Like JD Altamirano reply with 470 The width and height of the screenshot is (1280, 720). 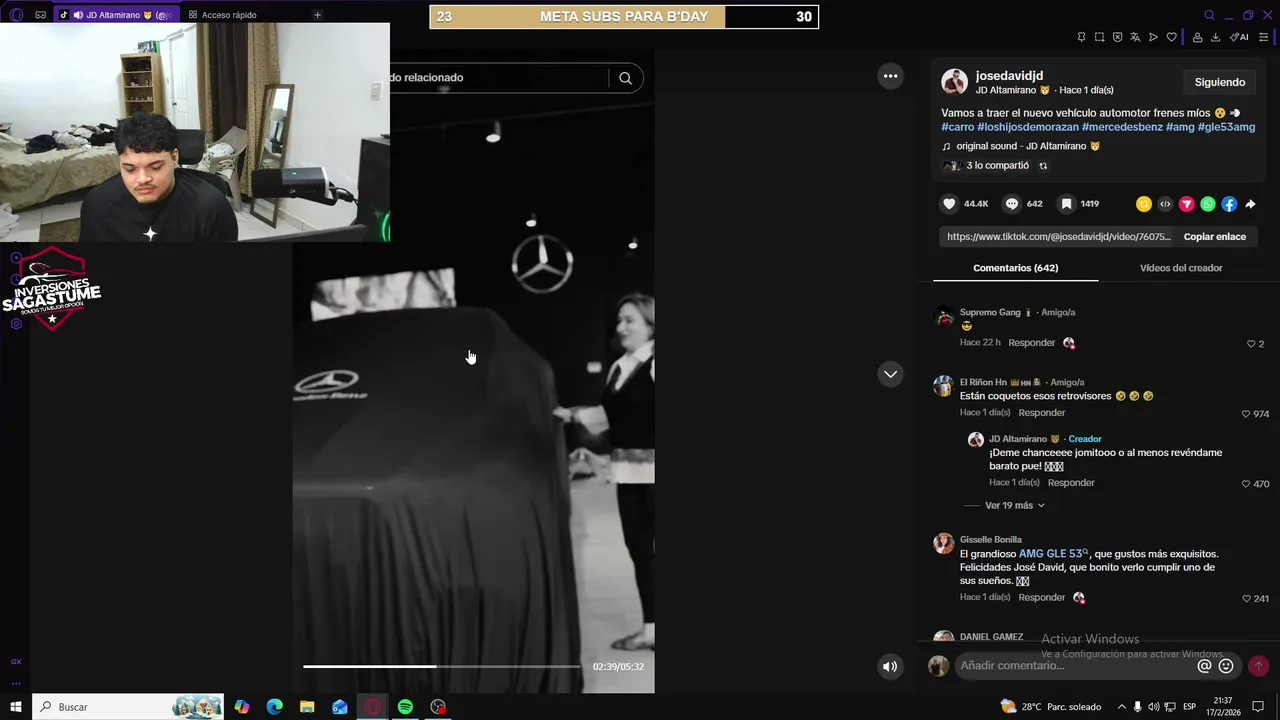pyautogui.click(x=1246, y=484)
